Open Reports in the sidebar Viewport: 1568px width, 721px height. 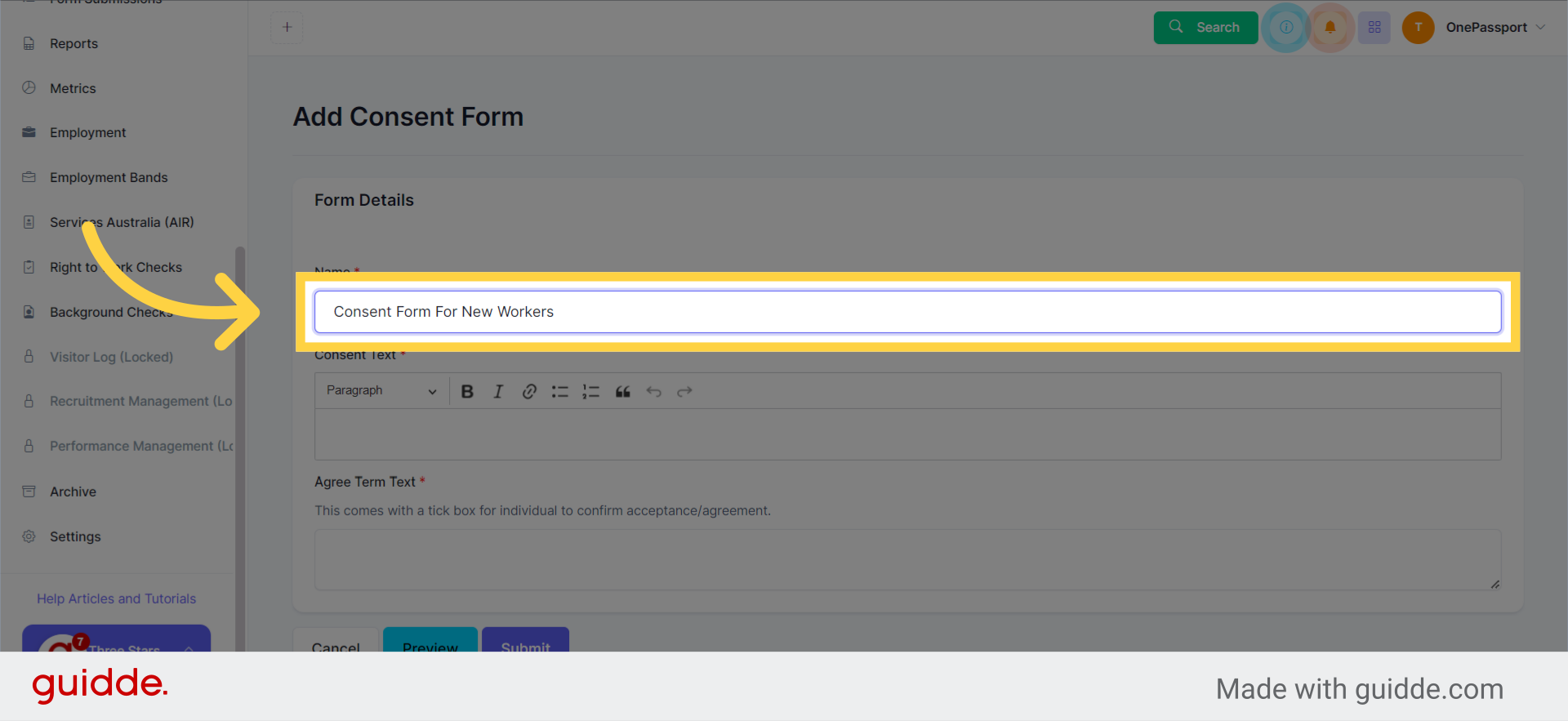click(x=73, y=43)
